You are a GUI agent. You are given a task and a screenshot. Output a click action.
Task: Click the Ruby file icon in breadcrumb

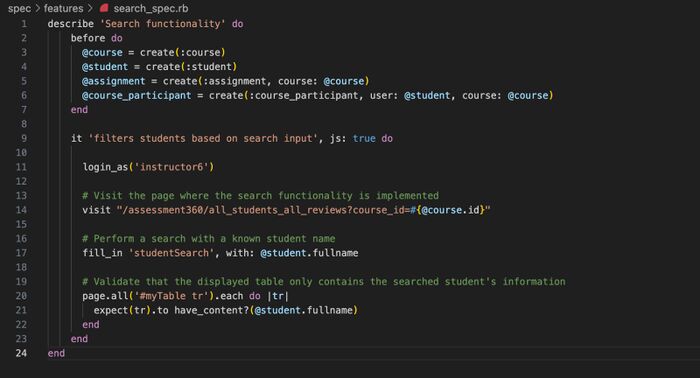(x=104, y=8)
